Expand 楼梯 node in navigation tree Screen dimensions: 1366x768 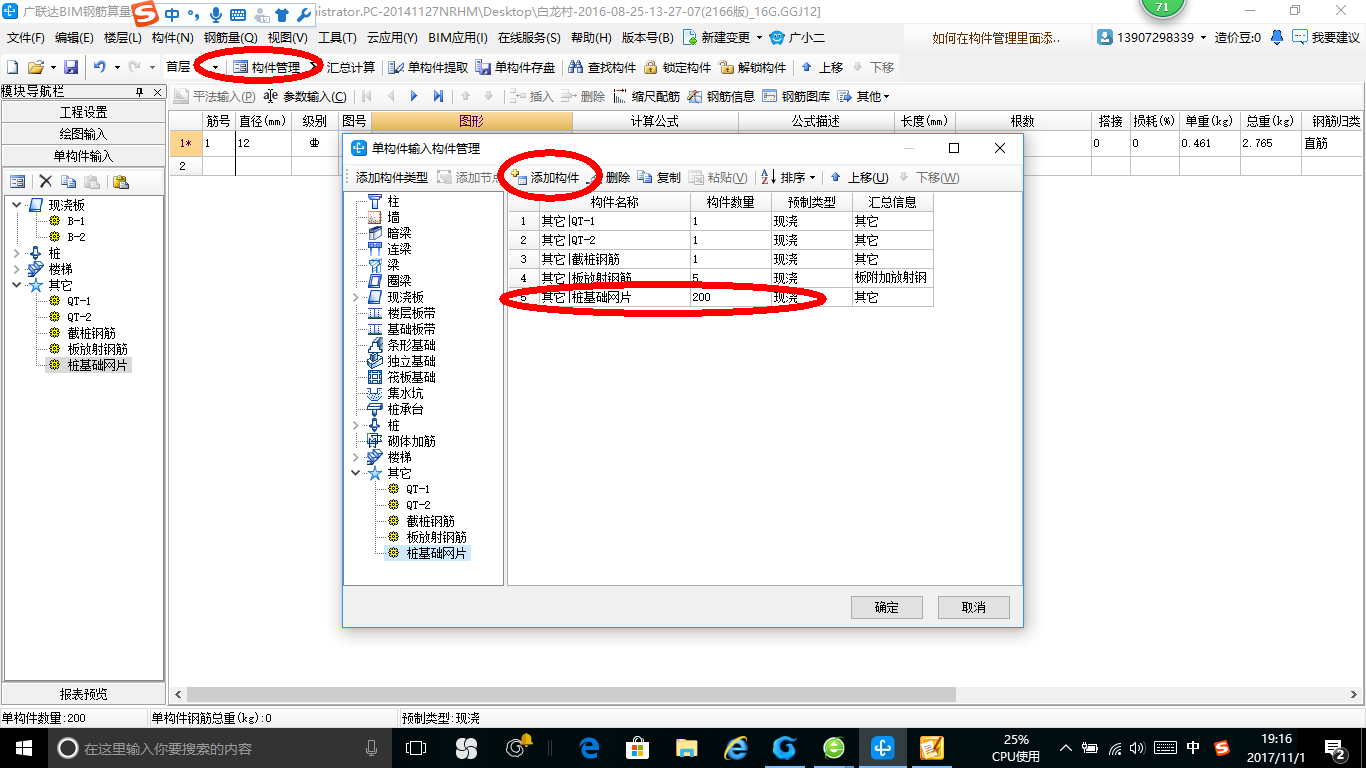pyautogui.click(x=17, y=269)
